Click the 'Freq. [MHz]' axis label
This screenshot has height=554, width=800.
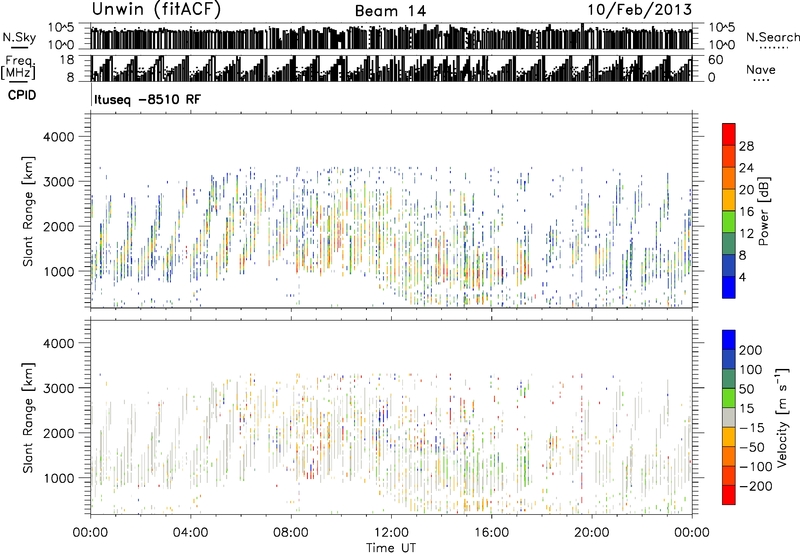click(x=18, y=69)
